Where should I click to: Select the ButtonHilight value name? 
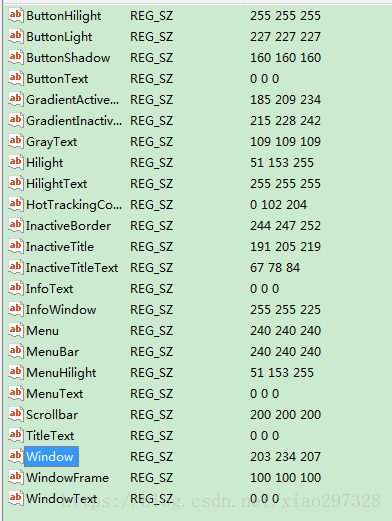coord(64,16)
